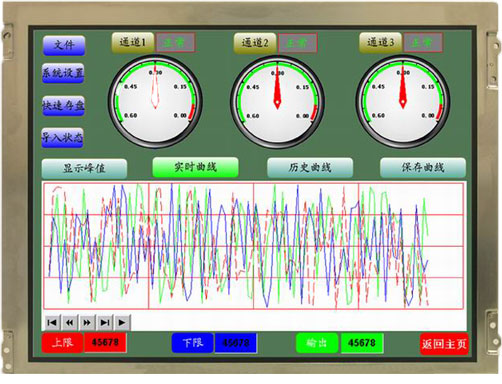Rewind the curve playback

pos(69,322)
